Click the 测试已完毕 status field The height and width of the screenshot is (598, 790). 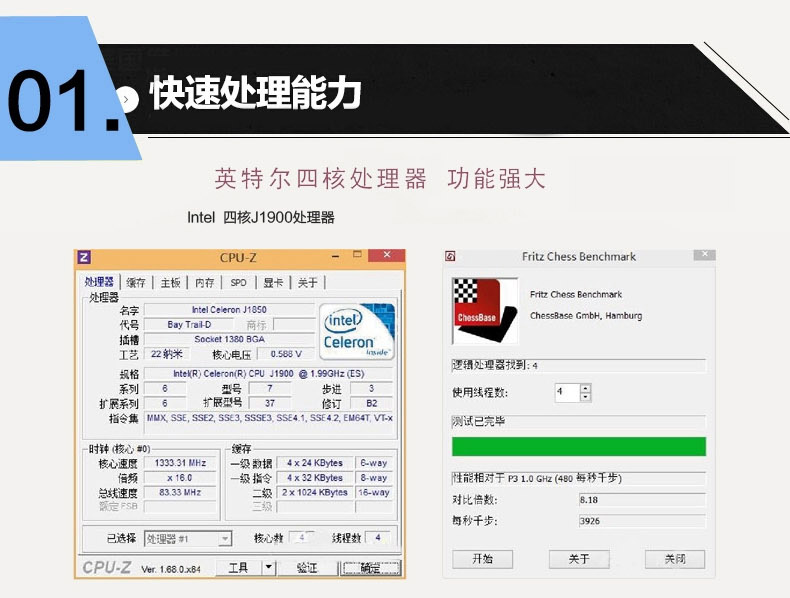(x=579, y=422)
